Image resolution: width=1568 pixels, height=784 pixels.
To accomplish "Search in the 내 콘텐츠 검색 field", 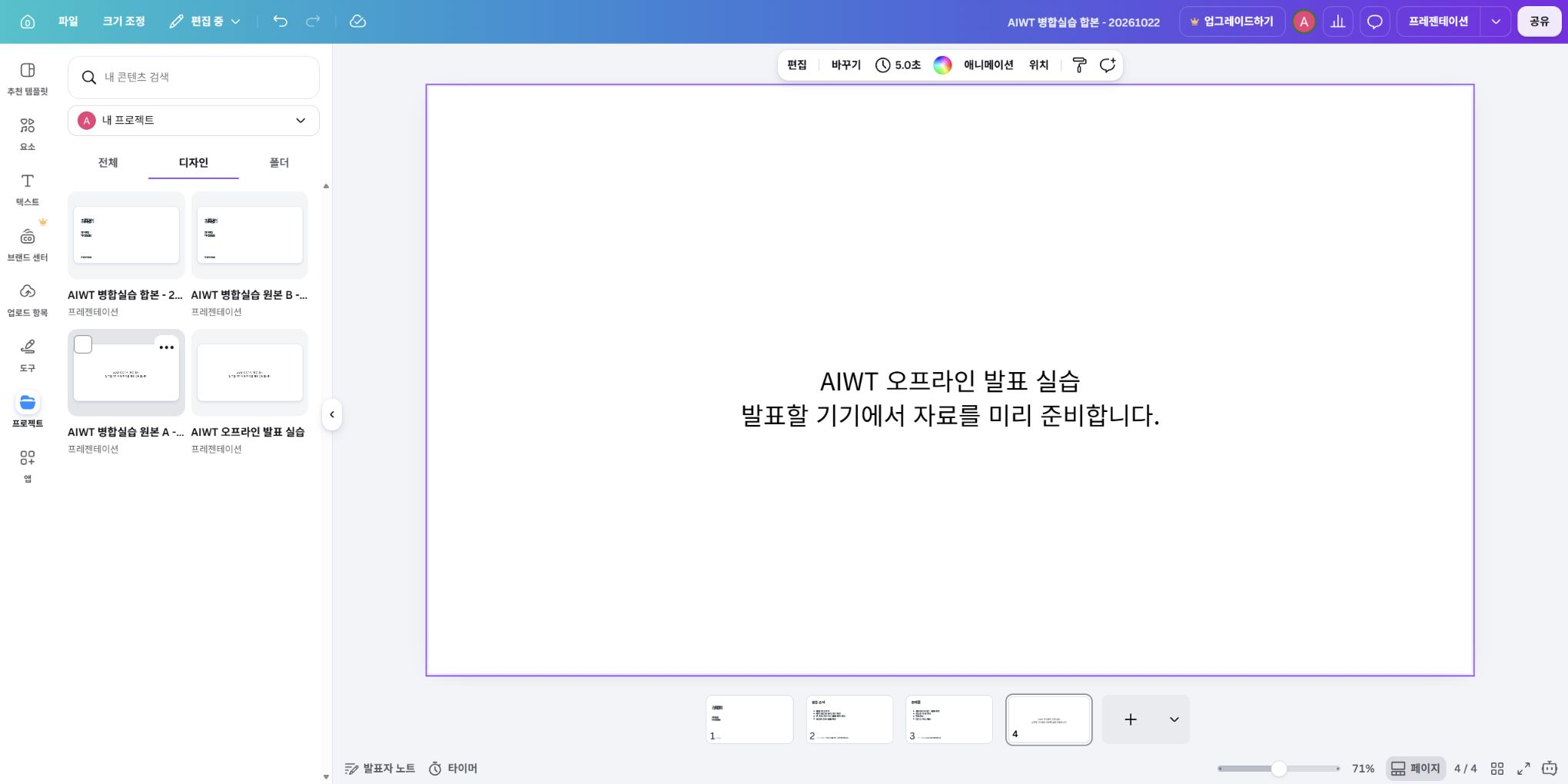I will pos(194,77).
